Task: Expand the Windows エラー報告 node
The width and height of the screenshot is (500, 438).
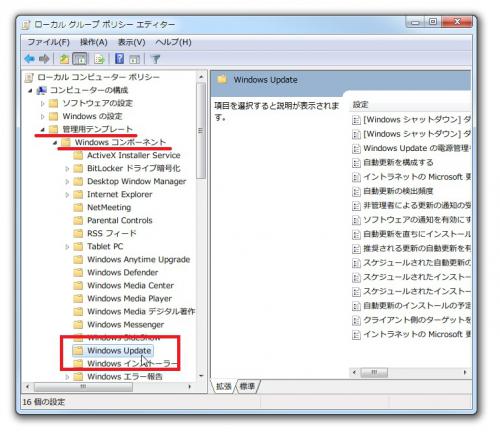Action: [x=67, y=377]
